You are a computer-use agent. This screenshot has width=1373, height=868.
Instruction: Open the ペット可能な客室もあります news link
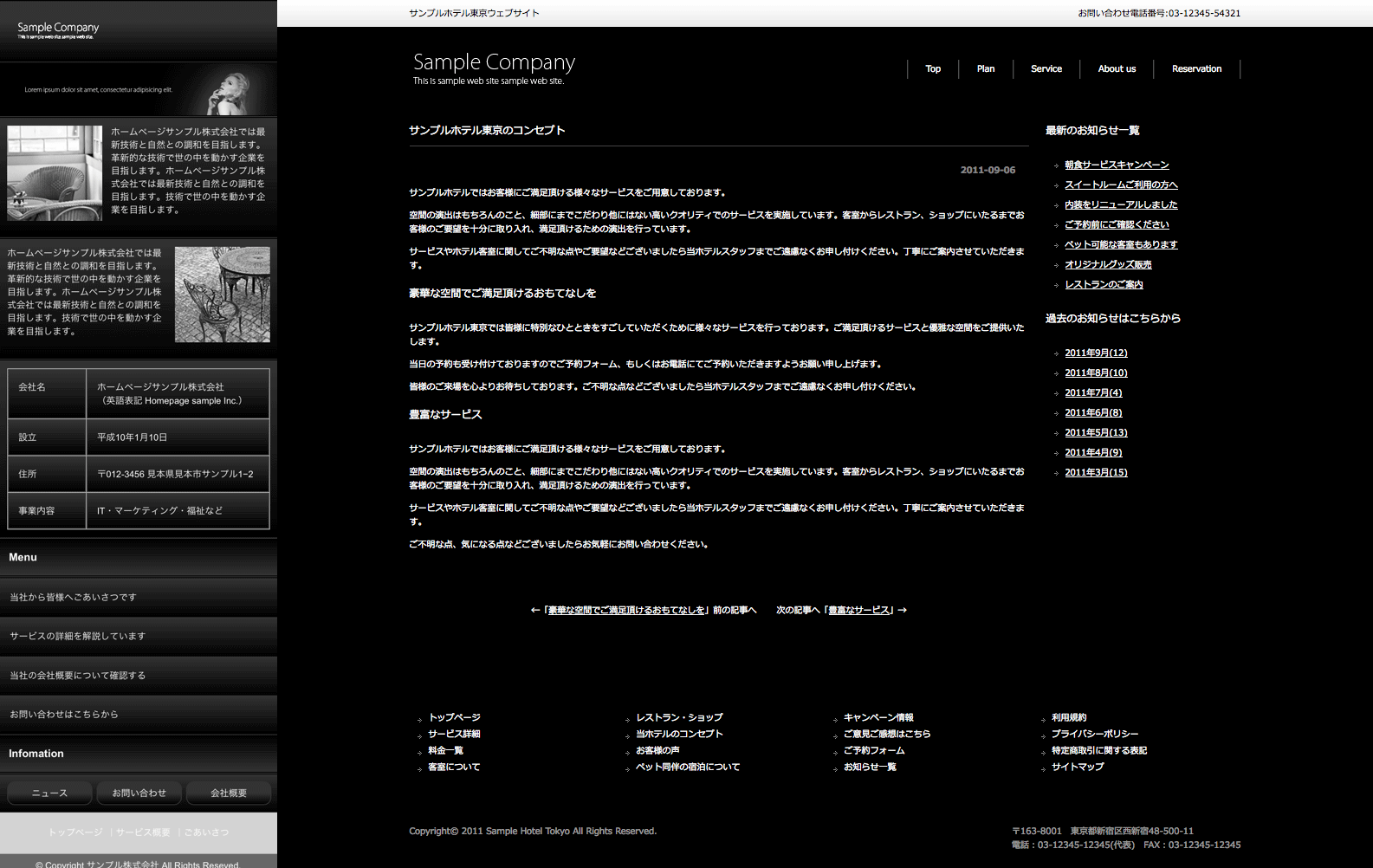pos(1120,245)
